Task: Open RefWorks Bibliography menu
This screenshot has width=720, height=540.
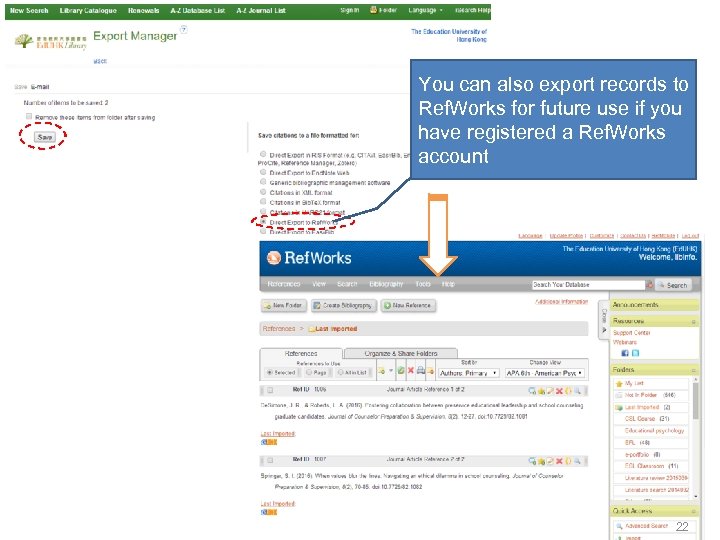Action: coord(386,284)
